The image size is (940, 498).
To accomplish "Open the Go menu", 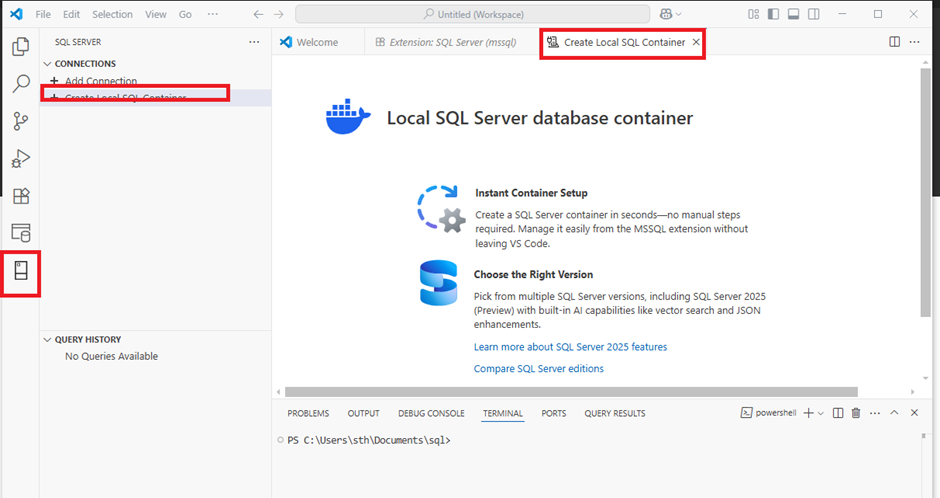I will [185, 14].
